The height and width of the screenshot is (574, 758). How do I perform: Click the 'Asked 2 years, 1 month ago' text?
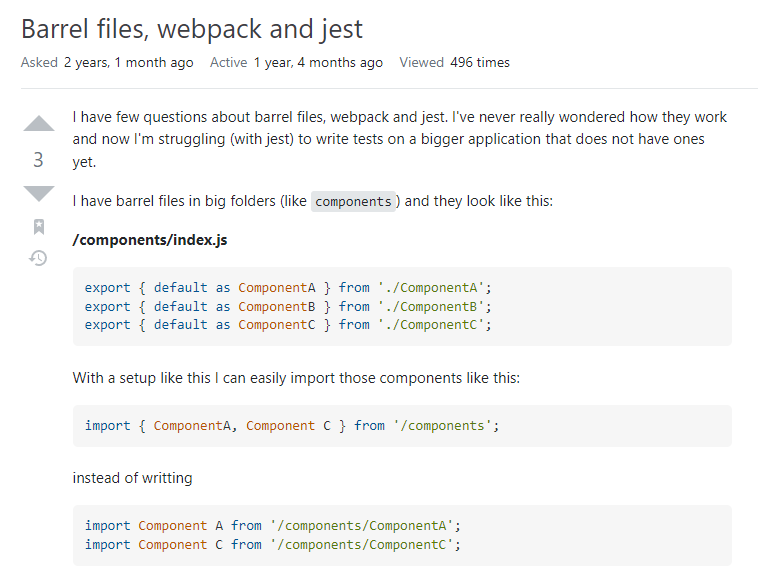coord(107,62)
